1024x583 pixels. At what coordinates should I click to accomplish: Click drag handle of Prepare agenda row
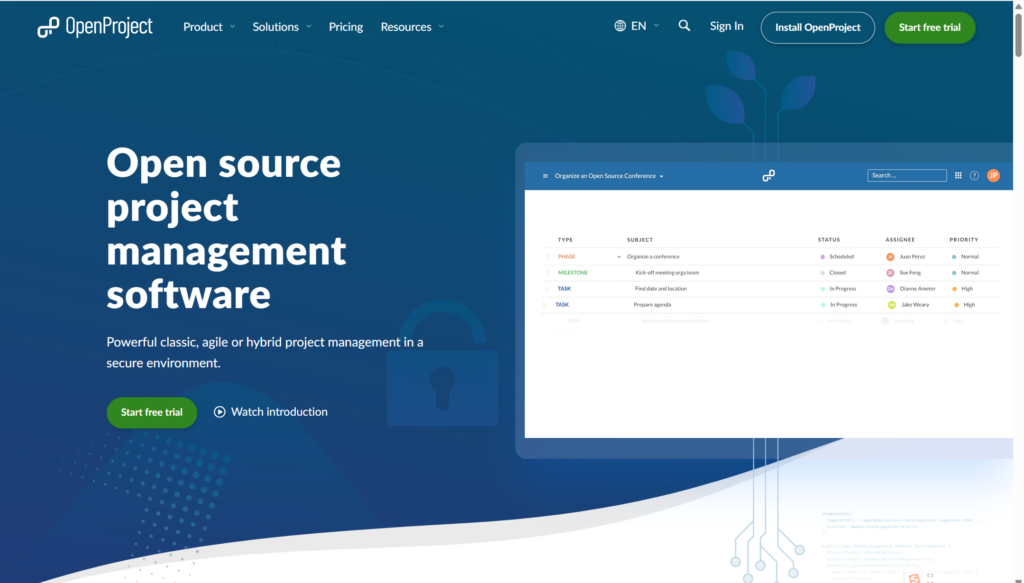[545, 305]
